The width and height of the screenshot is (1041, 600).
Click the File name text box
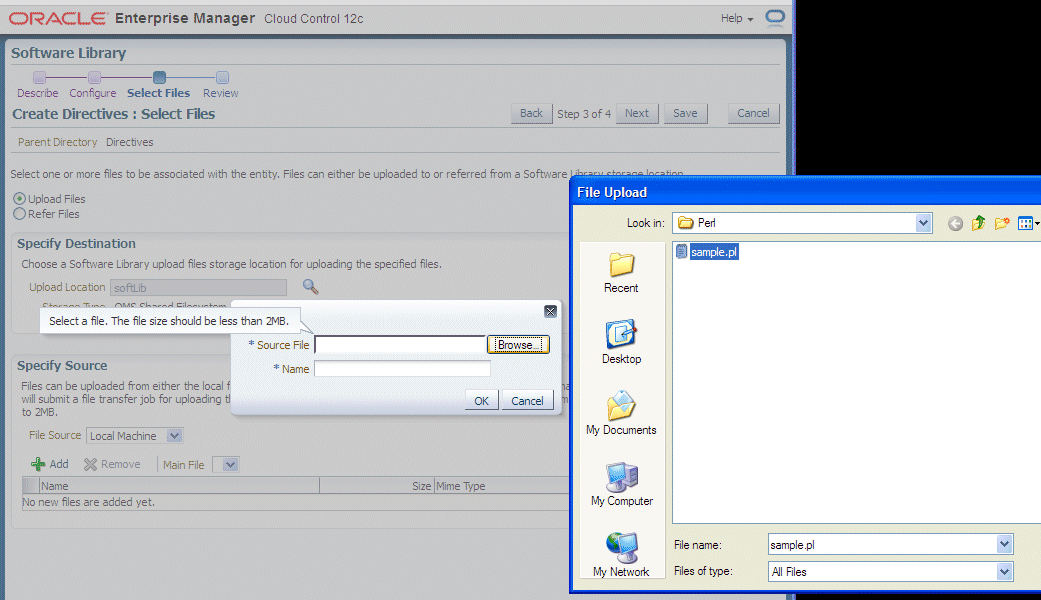[x=882, y=544]
